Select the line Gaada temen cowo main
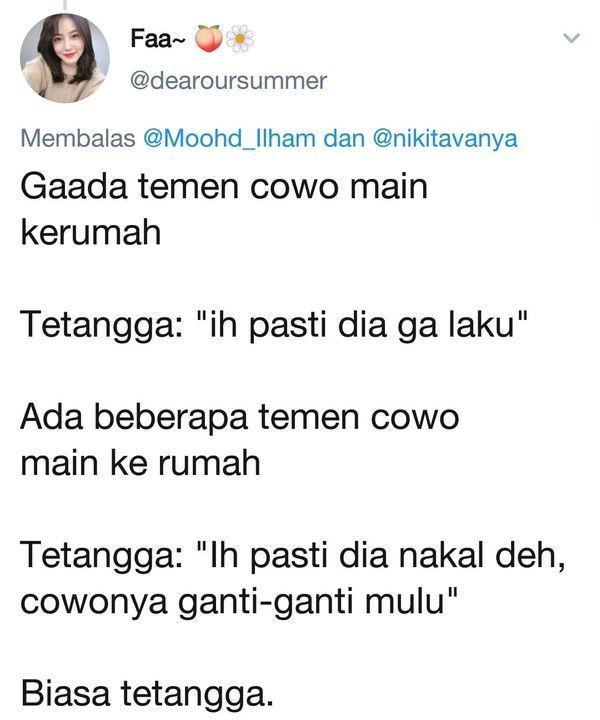 (x=224, y=186)
